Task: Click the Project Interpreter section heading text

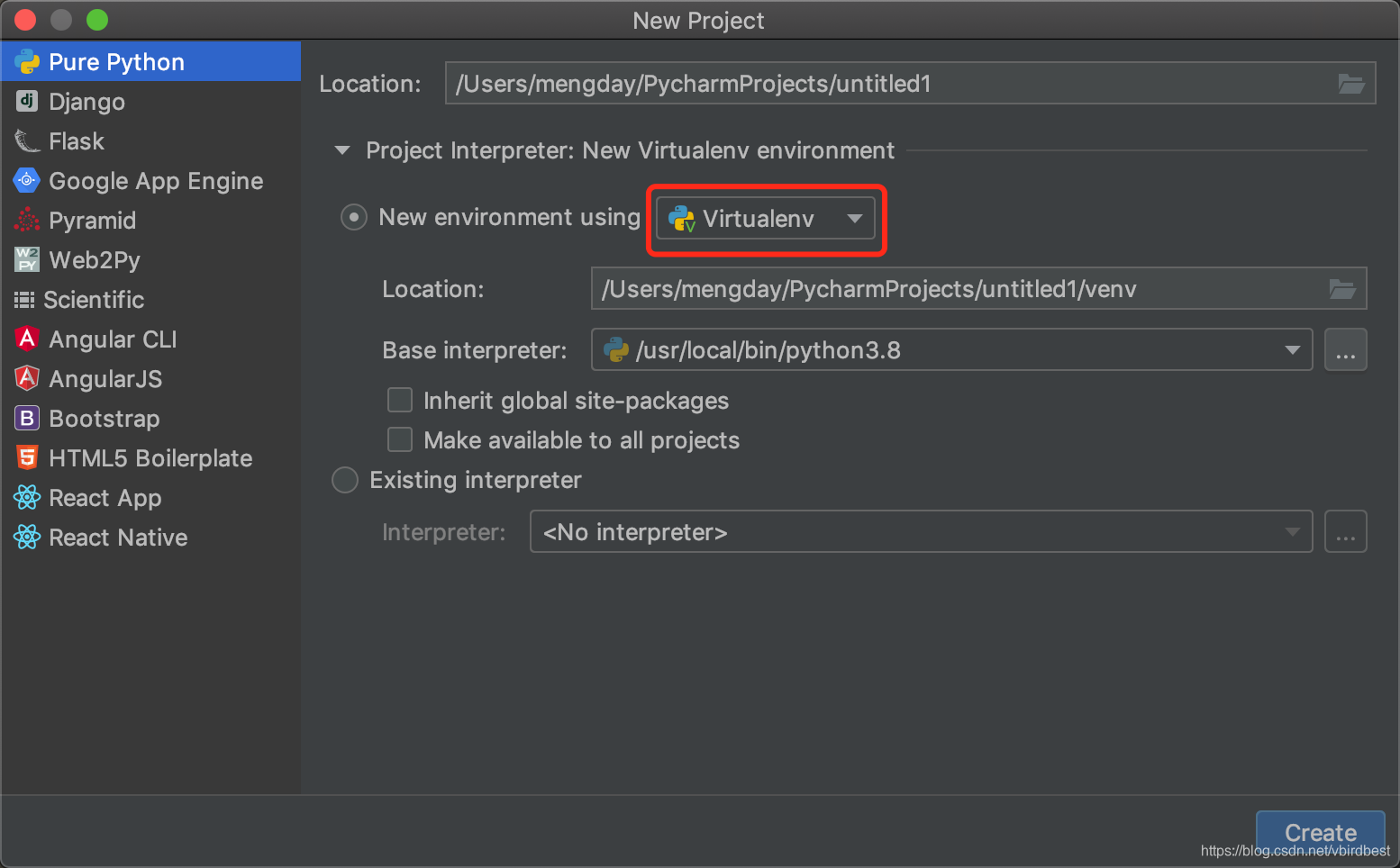Action: [631, 150]
